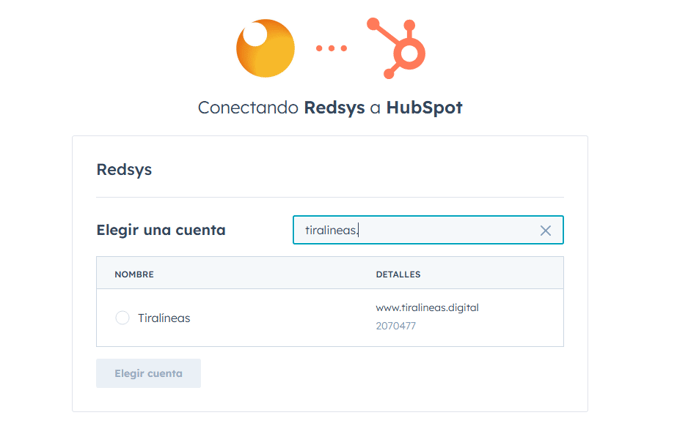Click the white circle inside the Redsys logo
The height and width of the screenshot is (437, 688).
(255, 35)
